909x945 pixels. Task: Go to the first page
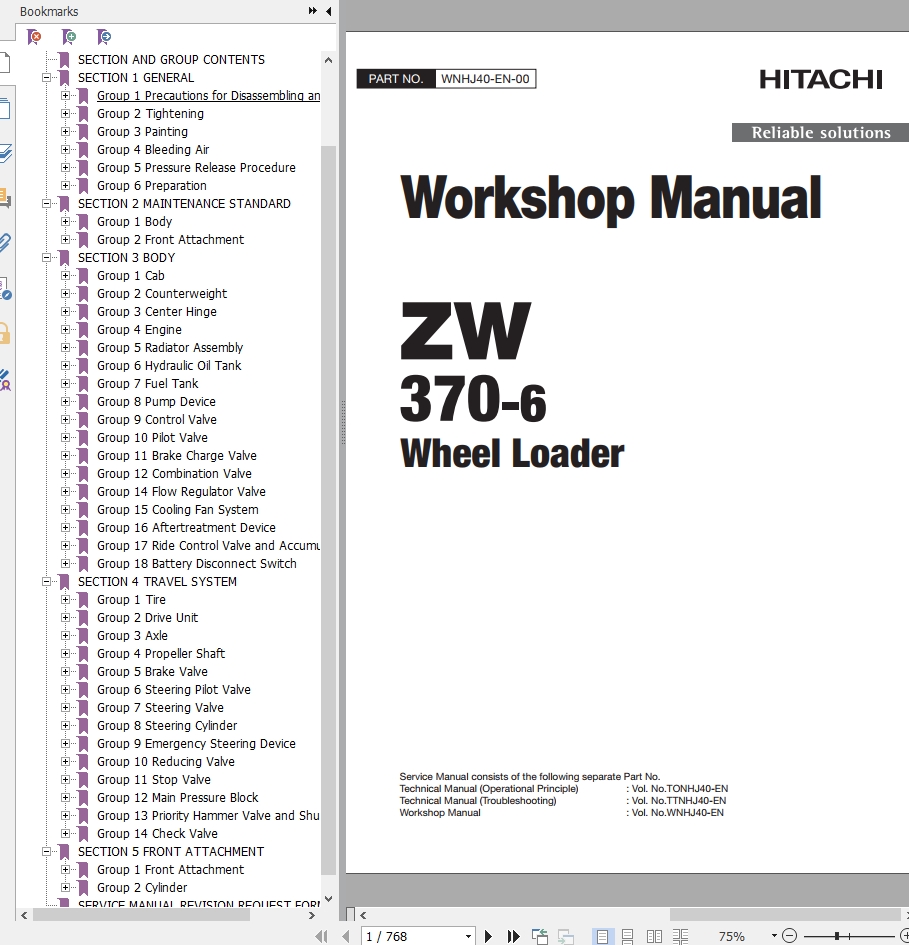321,936
